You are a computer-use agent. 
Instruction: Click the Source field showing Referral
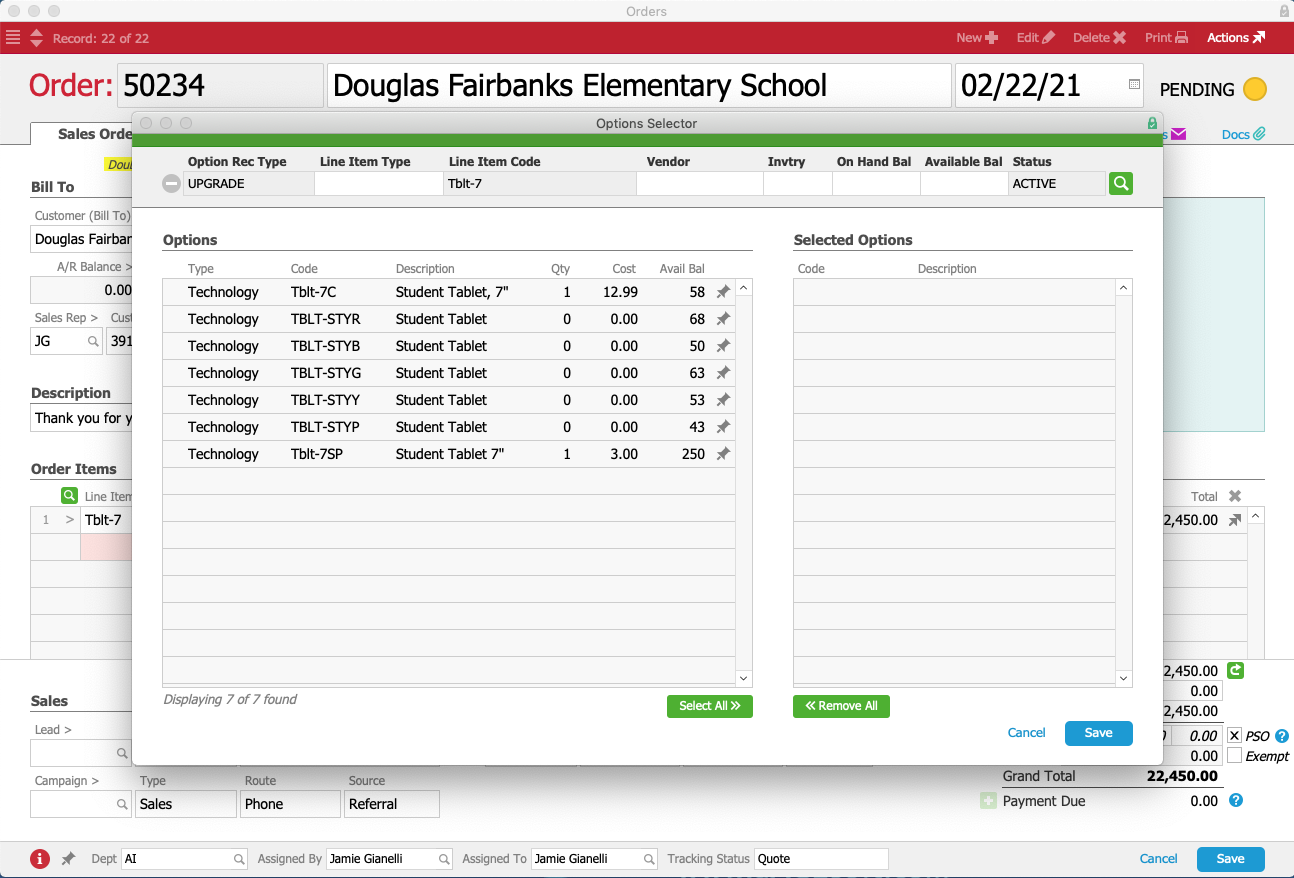point(392,804)
